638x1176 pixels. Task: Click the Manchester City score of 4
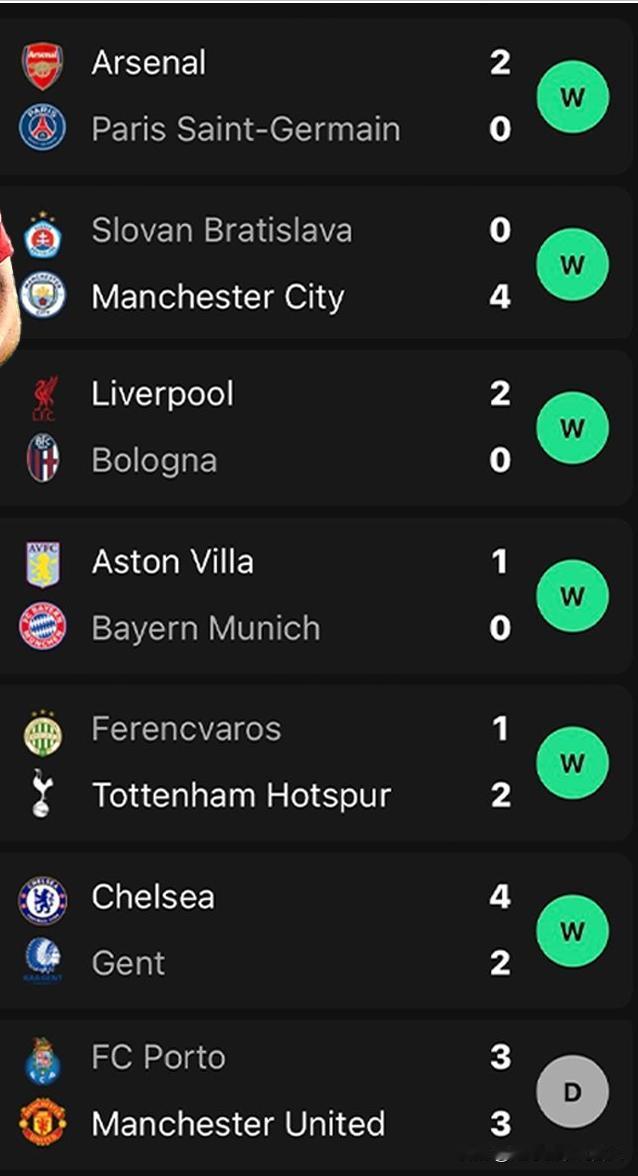click(500, 296)
